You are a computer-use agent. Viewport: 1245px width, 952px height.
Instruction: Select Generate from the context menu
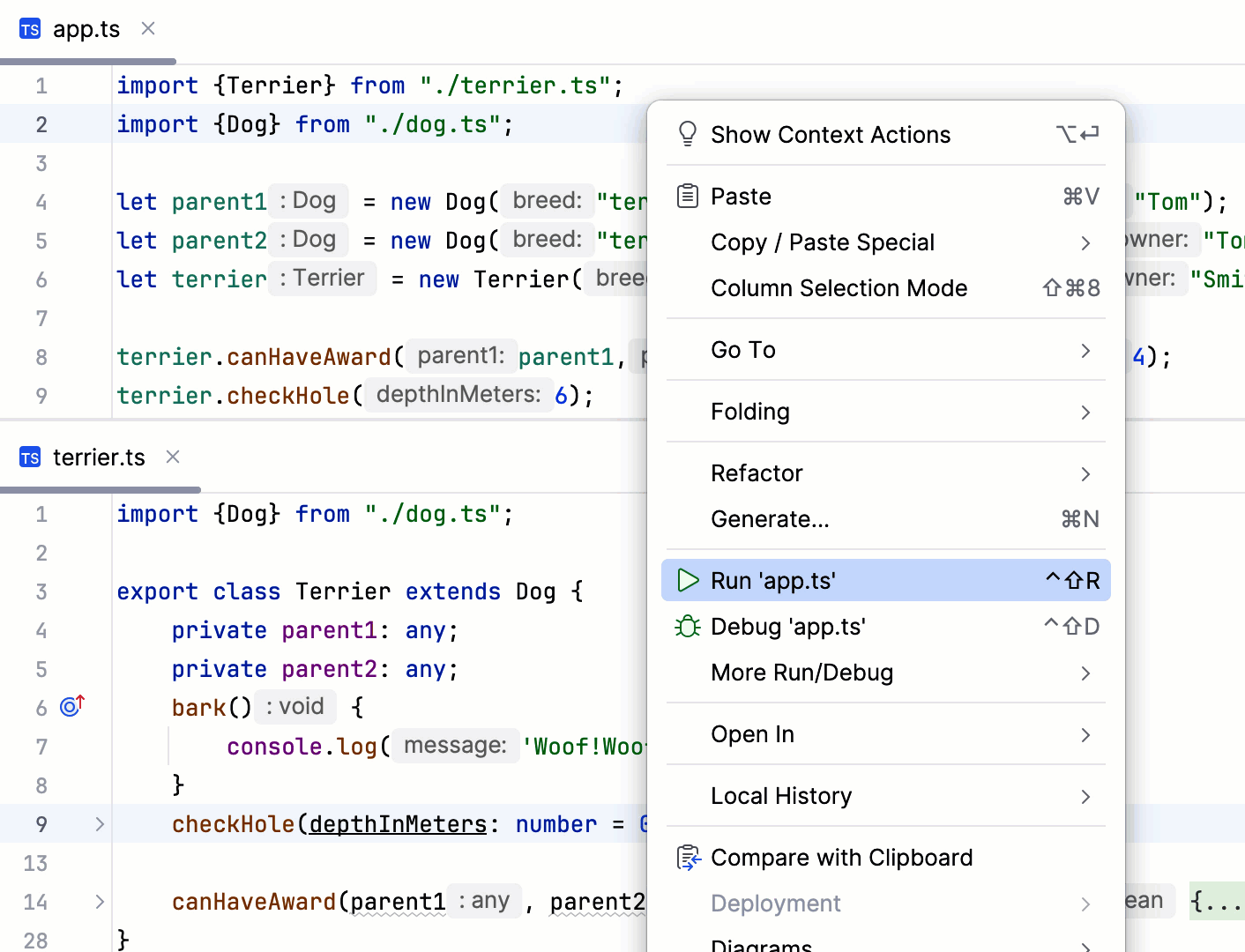point(770,519)
